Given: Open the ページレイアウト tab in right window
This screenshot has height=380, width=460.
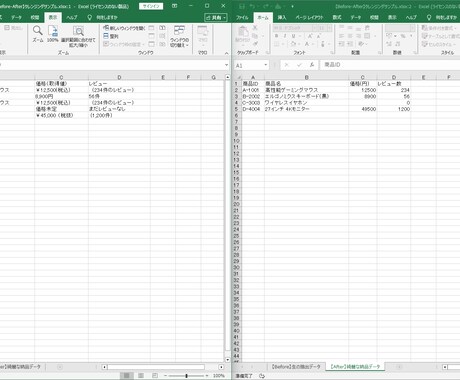Looking at the screenshot, I should [309, 17].
